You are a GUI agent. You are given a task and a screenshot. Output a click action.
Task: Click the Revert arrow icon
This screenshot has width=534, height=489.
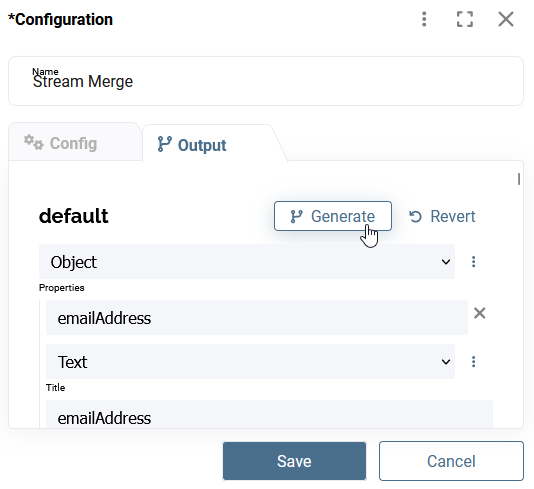click(415, 216)
